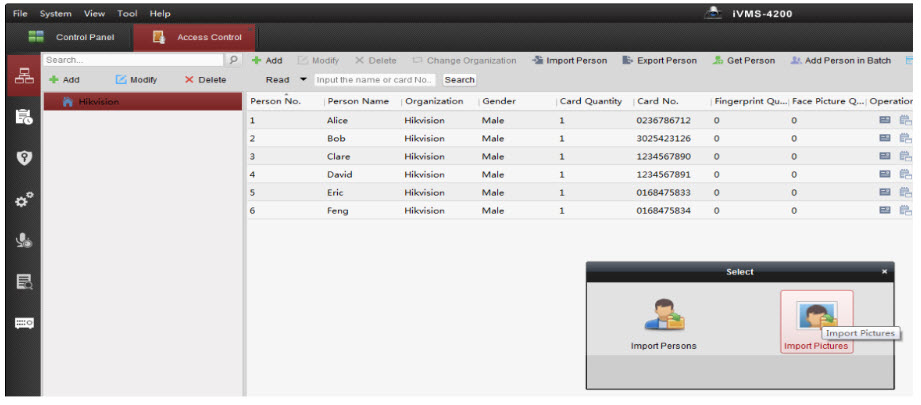The width and height of the screenshot is (921, 405).
Task: Click the card operation icon in Alice's row
Action: coord(884,120)
